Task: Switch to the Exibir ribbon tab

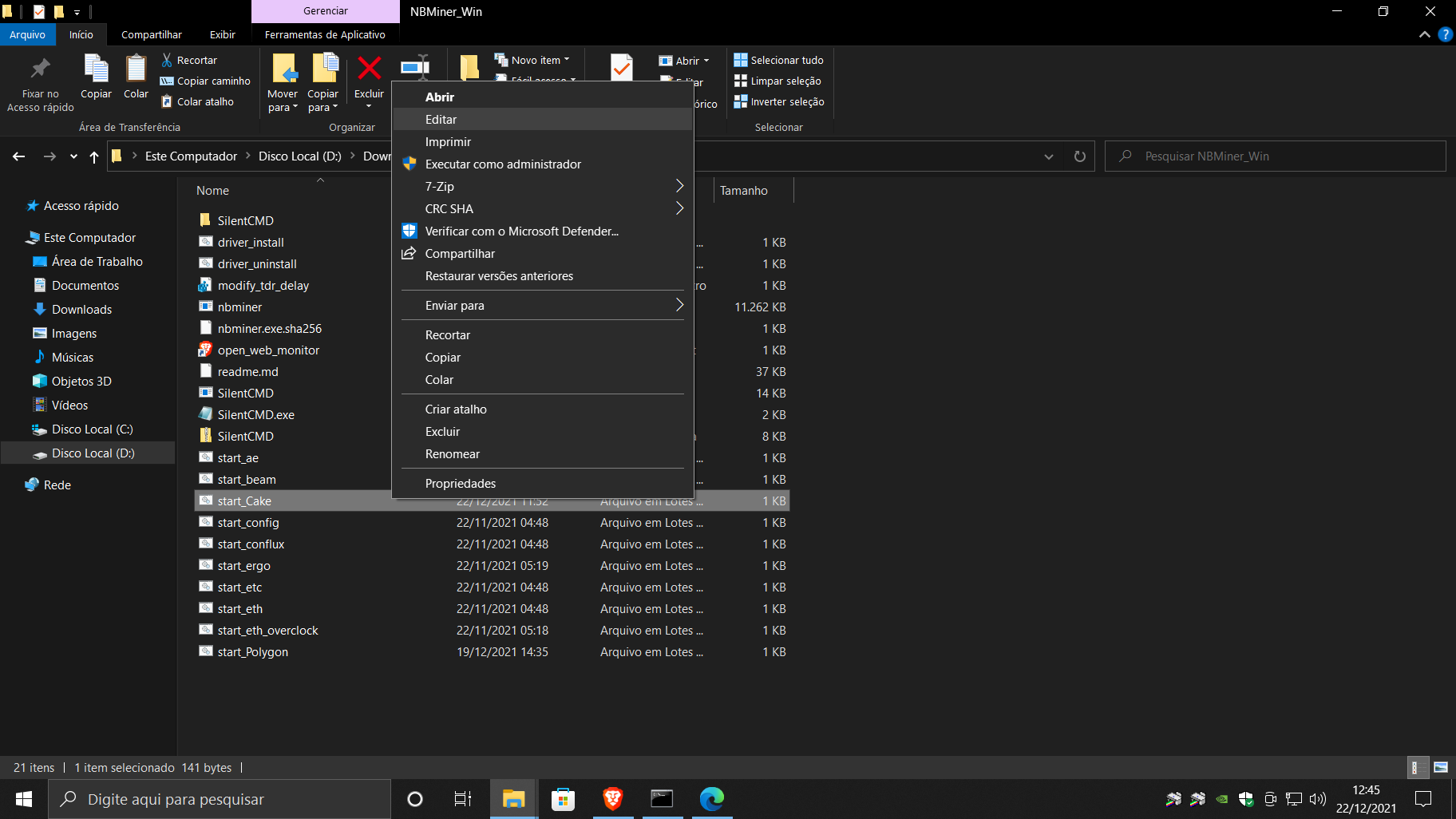Action: [x=223, y=34]
